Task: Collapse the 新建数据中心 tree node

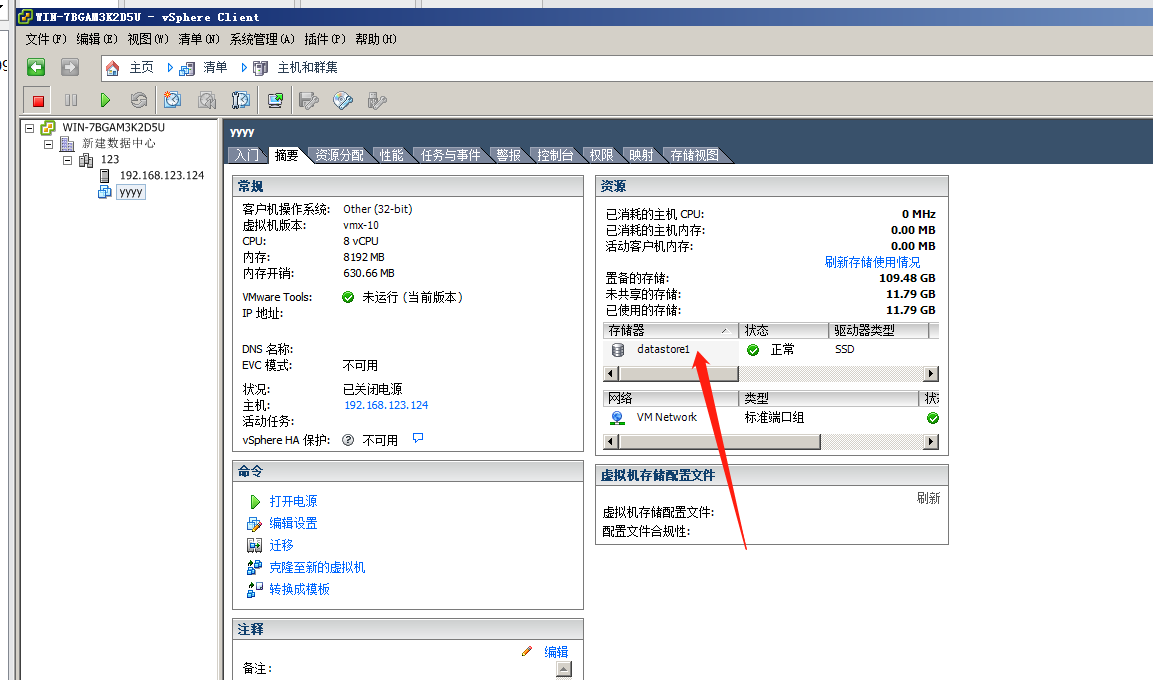Action: [x=49, y=144]
